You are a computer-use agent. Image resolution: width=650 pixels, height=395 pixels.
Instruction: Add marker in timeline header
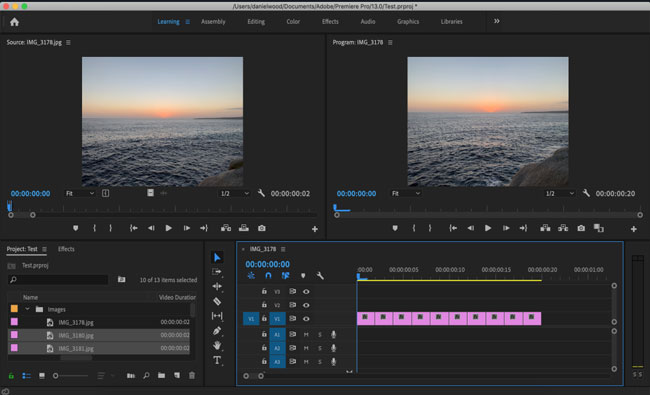coord(303,276)
